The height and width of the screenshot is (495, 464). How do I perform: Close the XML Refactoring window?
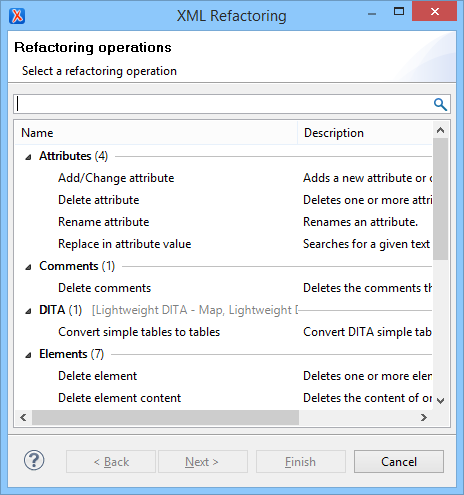[x=435, y=12]
